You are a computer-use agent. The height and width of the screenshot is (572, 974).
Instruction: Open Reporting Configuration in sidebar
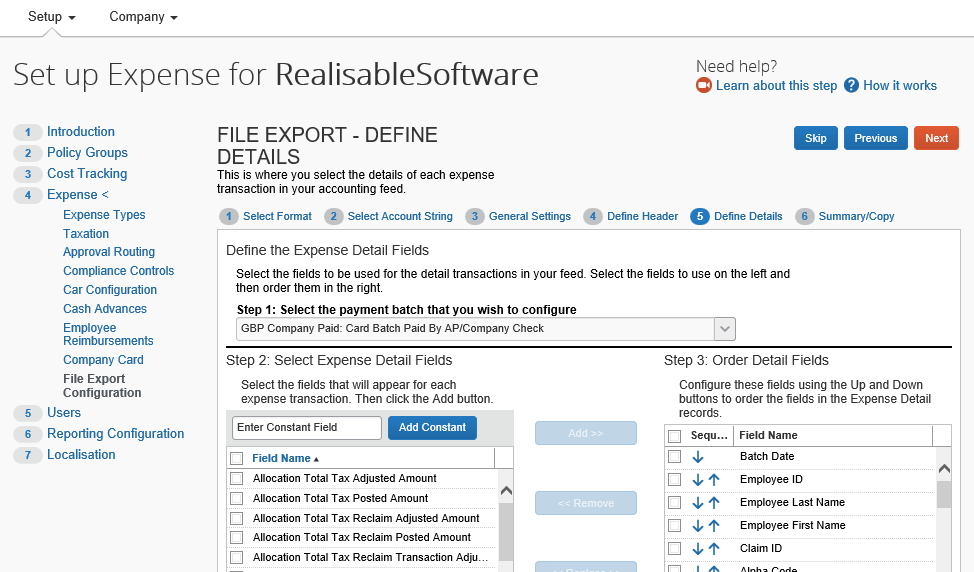pyautogui.click(x=115, y=434)
